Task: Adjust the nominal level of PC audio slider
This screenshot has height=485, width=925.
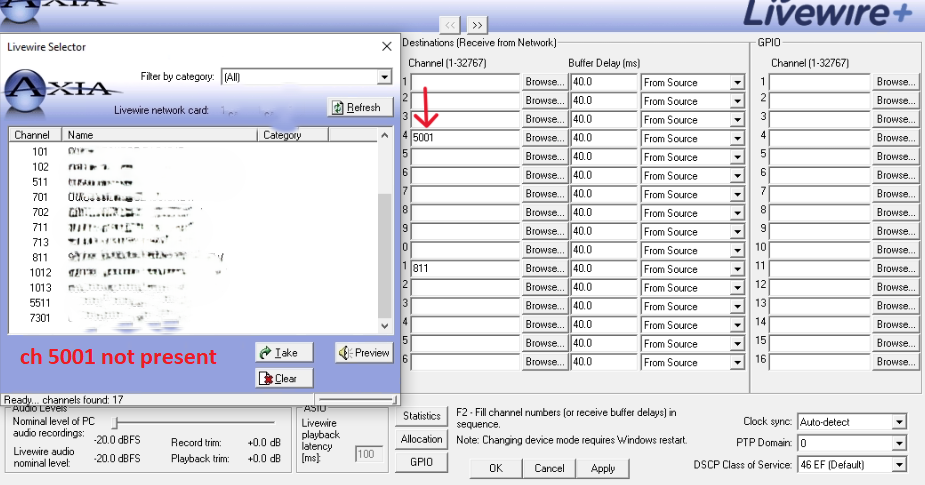Action: coord(116,422)
